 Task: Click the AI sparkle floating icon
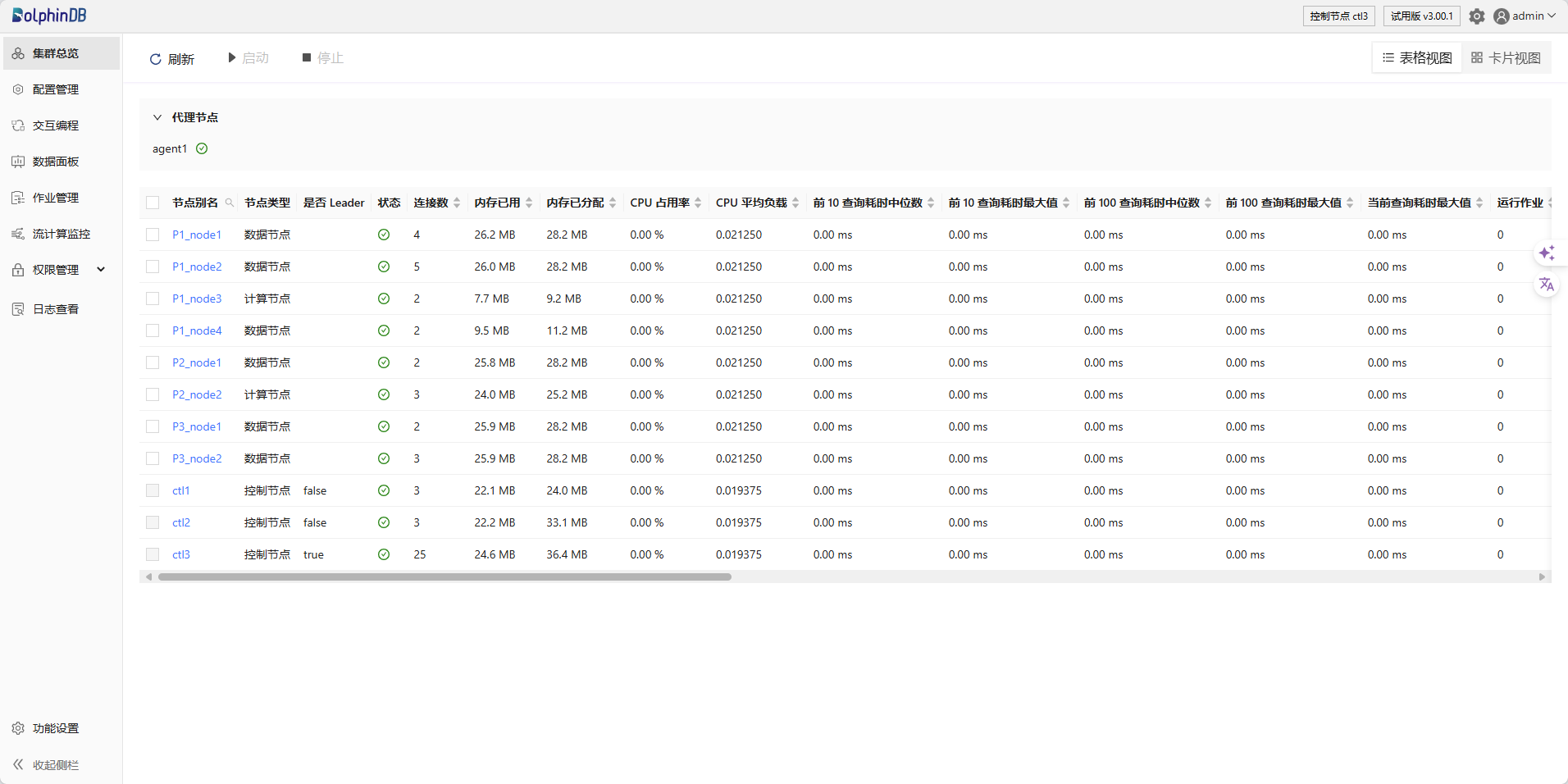1547,253
